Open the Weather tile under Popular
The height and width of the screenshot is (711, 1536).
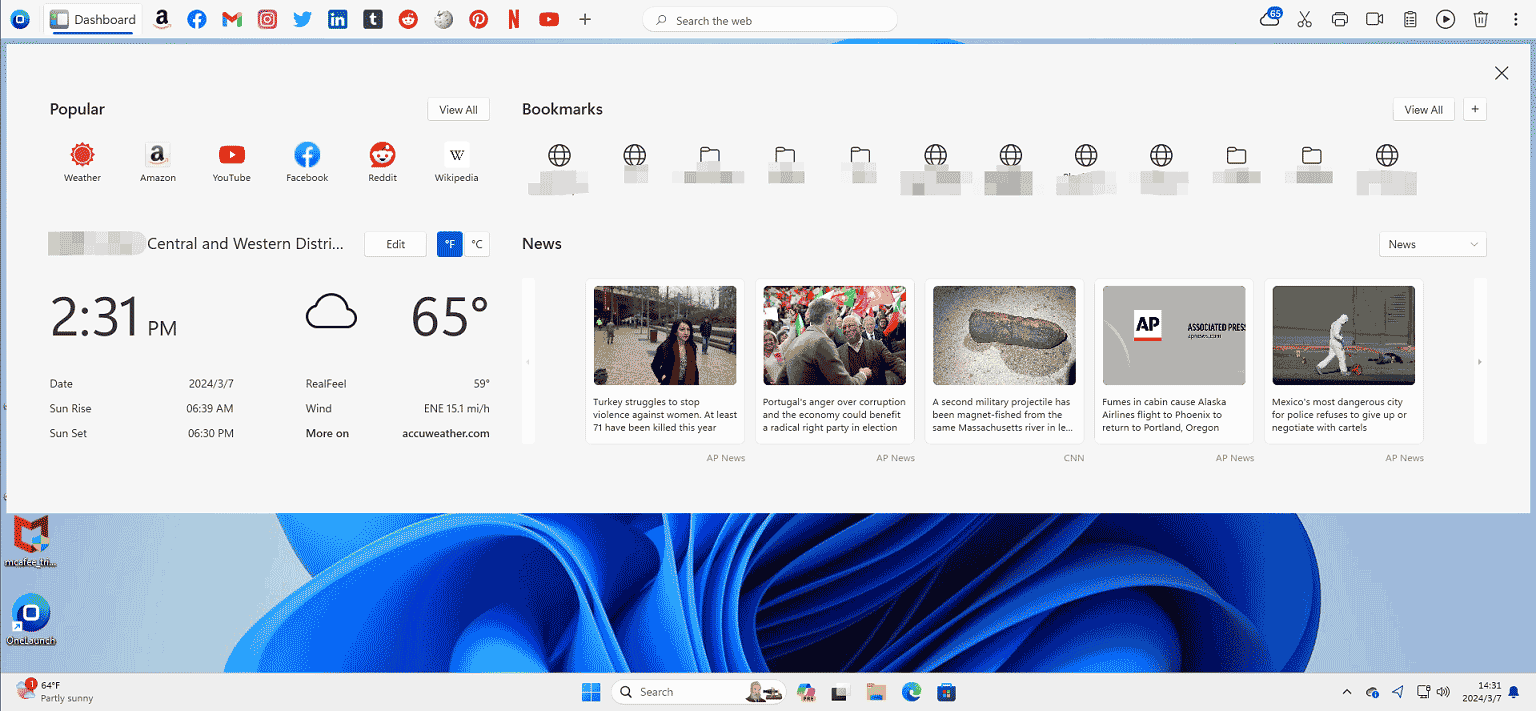82,162
